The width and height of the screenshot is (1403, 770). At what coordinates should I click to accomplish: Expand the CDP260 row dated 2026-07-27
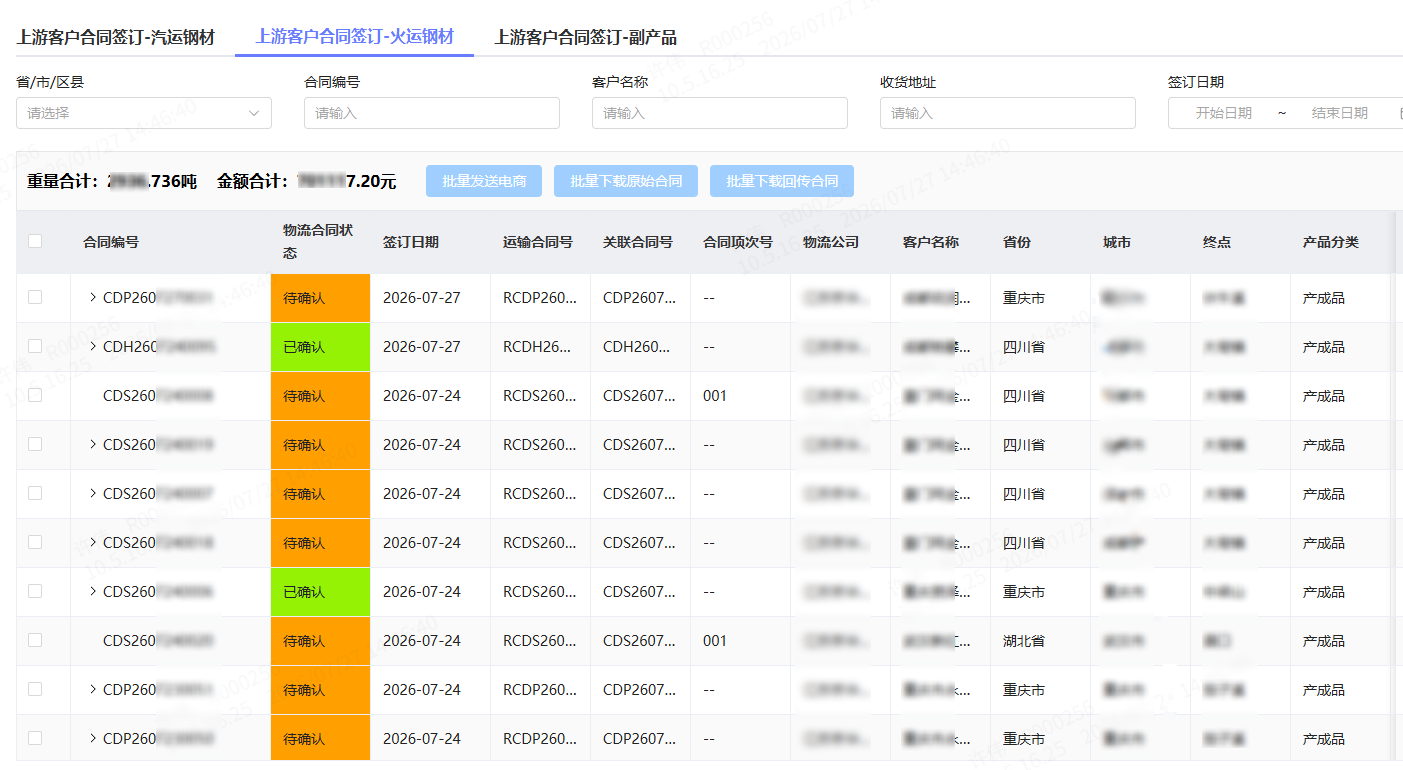pos(93,297)
